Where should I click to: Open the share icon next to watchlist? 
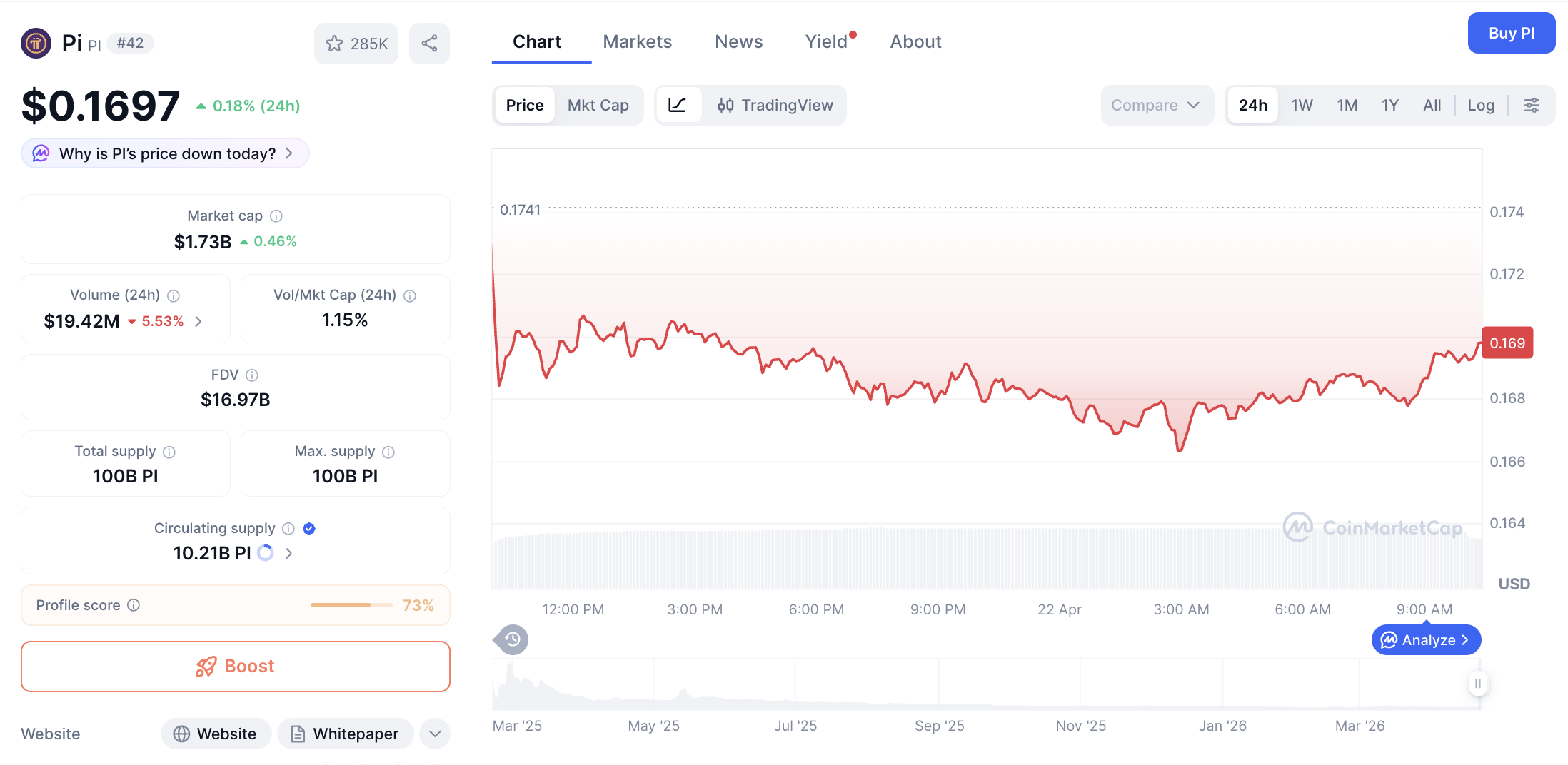tap(429, 44)
